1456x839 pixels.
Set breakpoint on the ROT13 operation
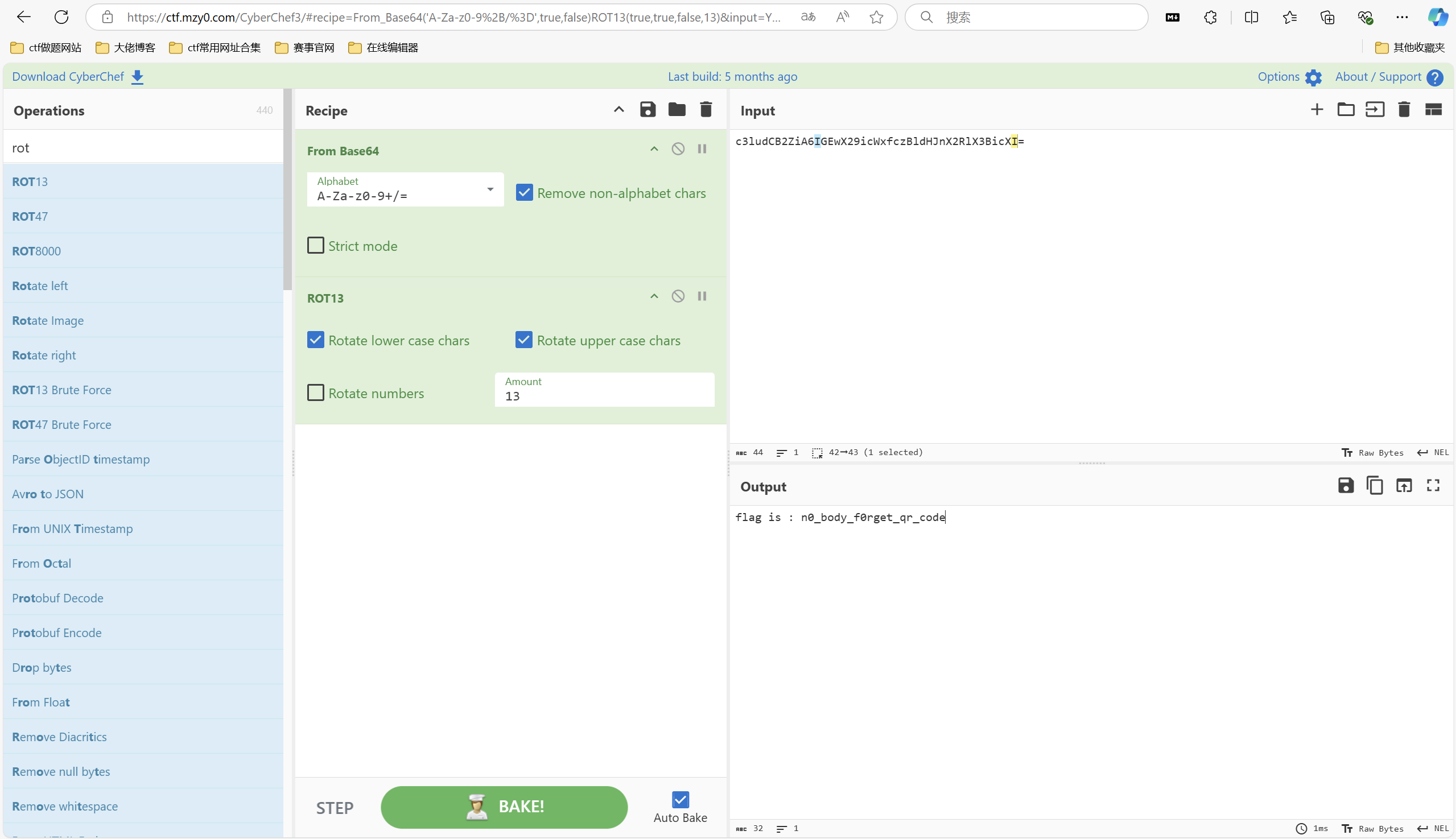click(x=702, y=296)
